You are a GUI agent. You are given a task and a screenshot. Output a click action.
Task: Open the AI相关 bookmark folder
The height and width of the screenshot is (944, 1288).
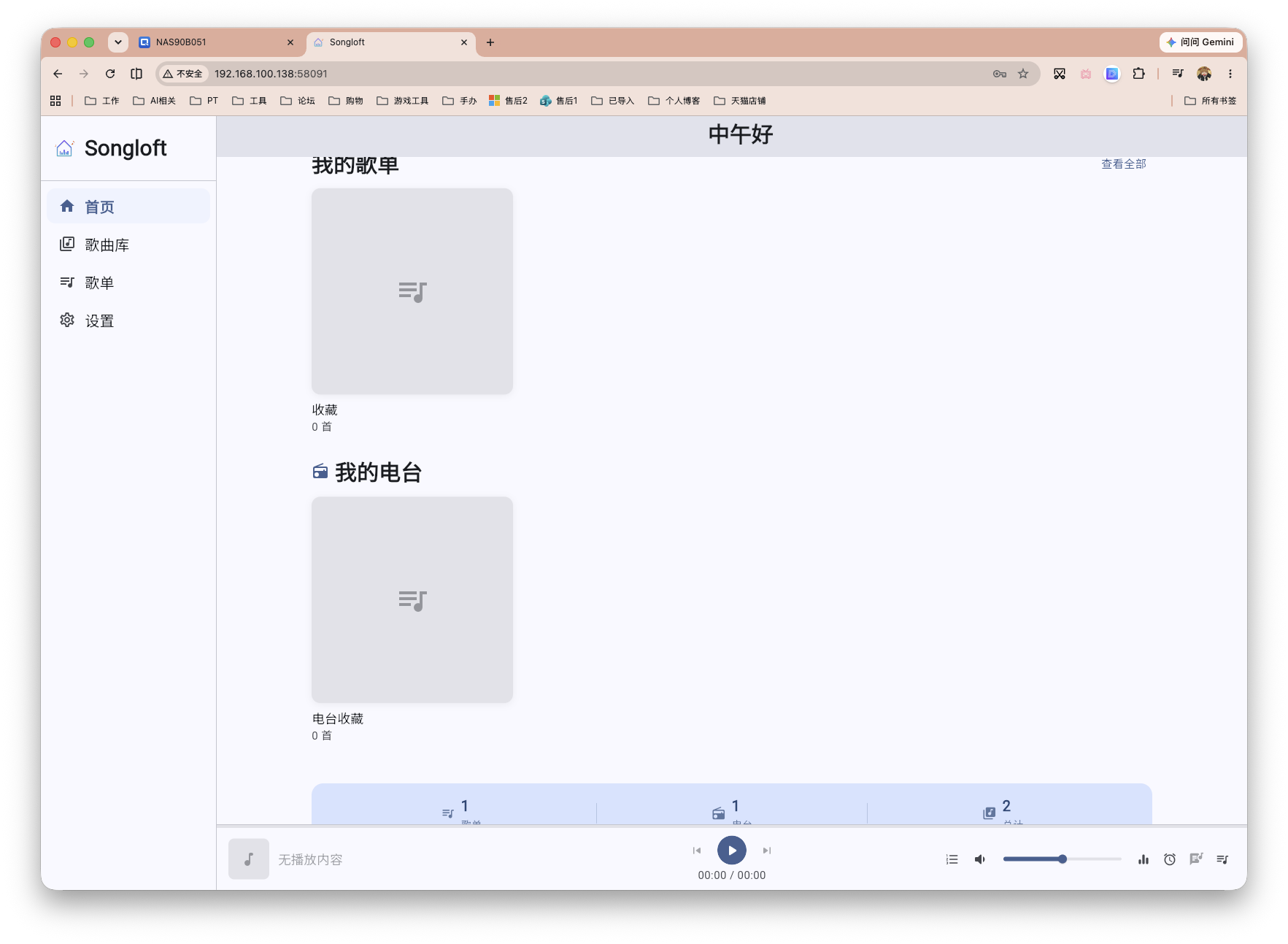click(x=154, y=101)
